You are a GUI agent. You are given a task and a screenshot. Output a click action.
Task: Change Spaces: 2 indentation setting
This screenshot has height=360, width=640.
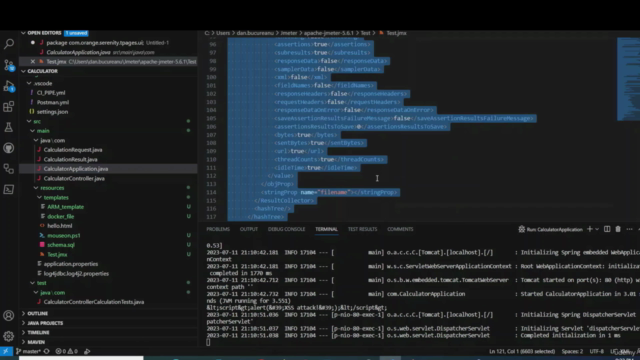point(572,351)
